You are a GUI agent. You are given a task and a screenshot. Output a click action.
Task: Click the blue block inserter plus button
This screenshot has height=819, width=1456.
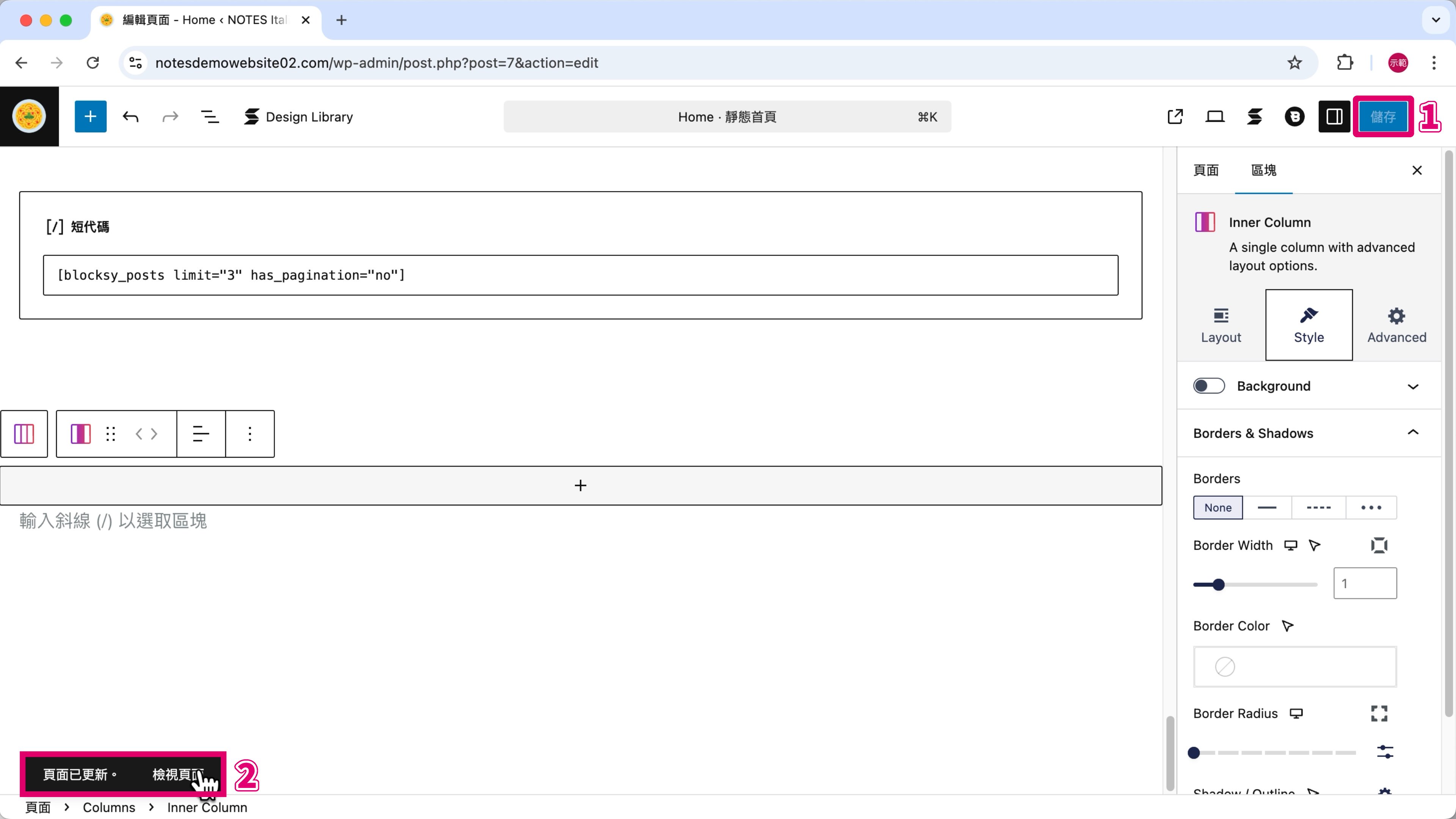point(91,116)
